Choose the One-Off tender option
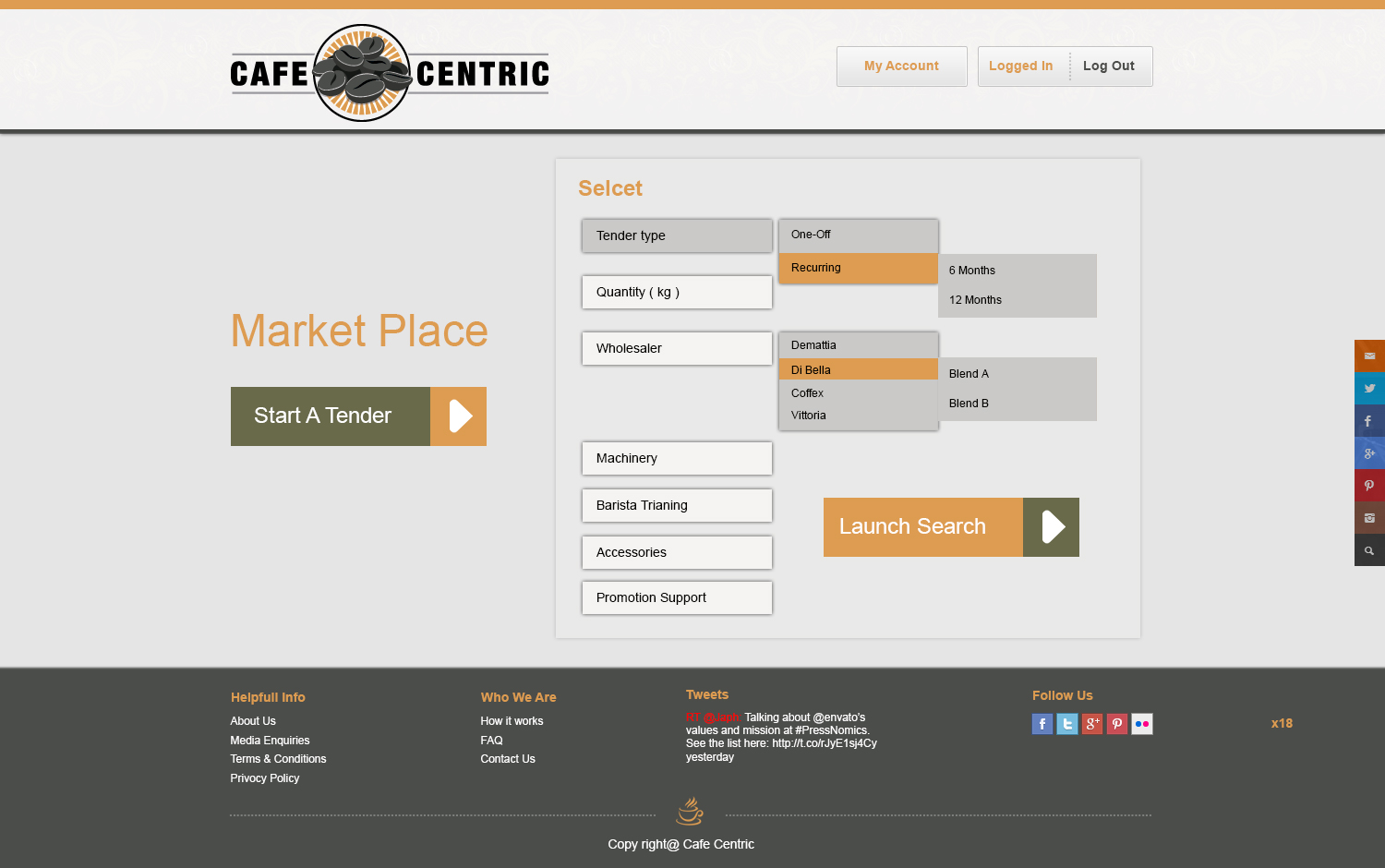Image resolution: width=1385 pixels, height=868 pixels. (x=857, y=234)
